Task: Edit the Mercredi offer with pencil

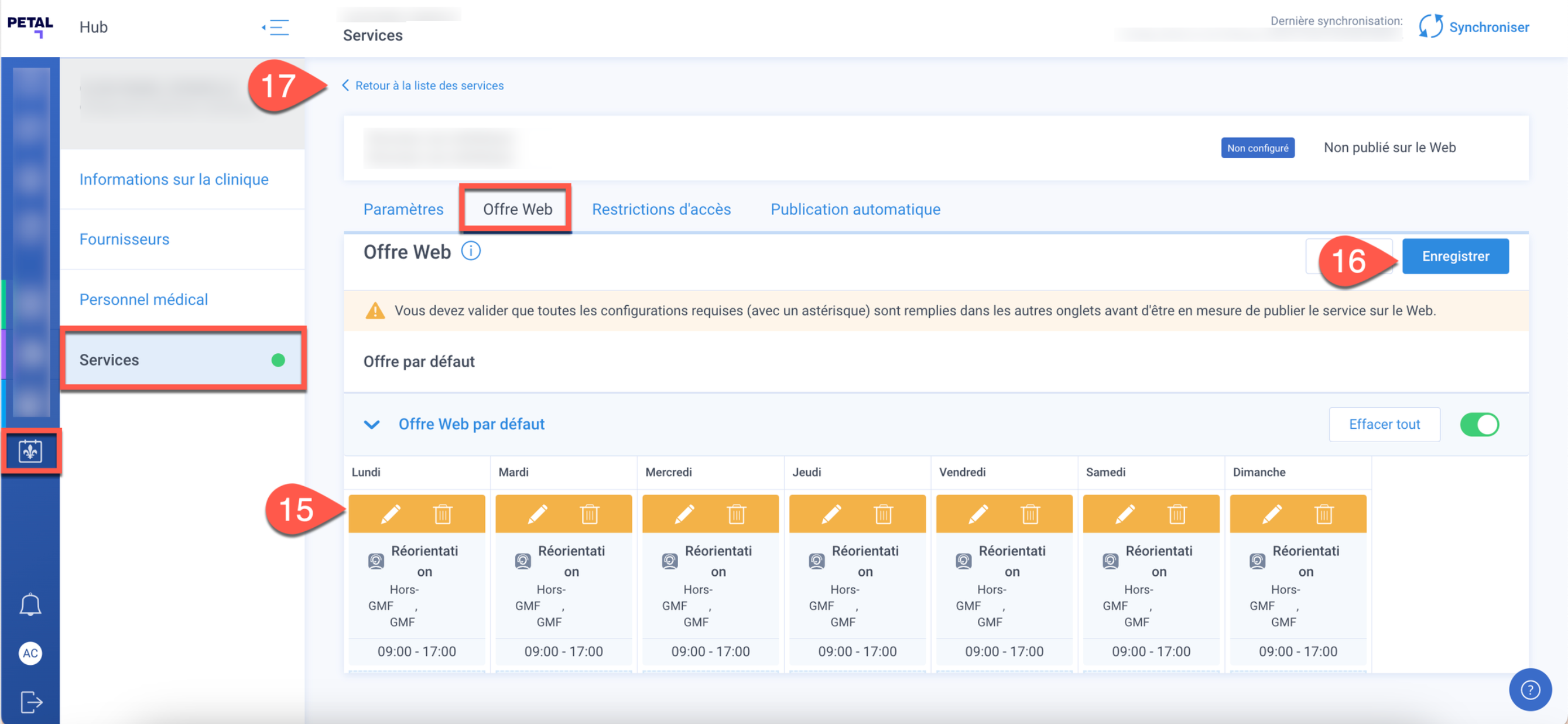Action: [x=684, y=514]
